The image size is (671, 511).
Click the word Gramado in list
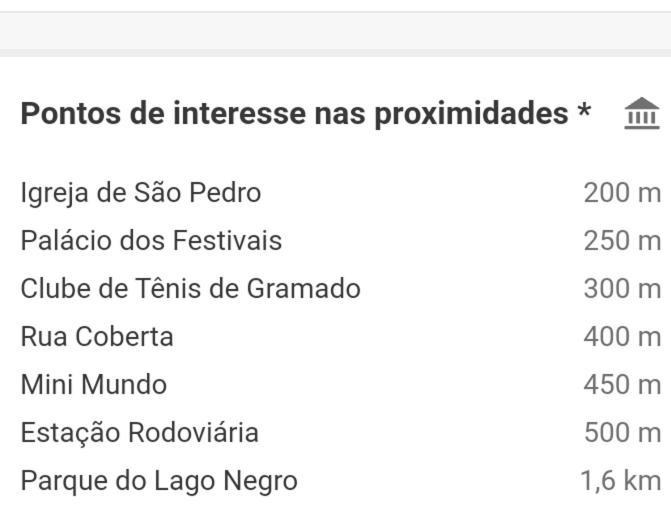[x=303, y=288]
